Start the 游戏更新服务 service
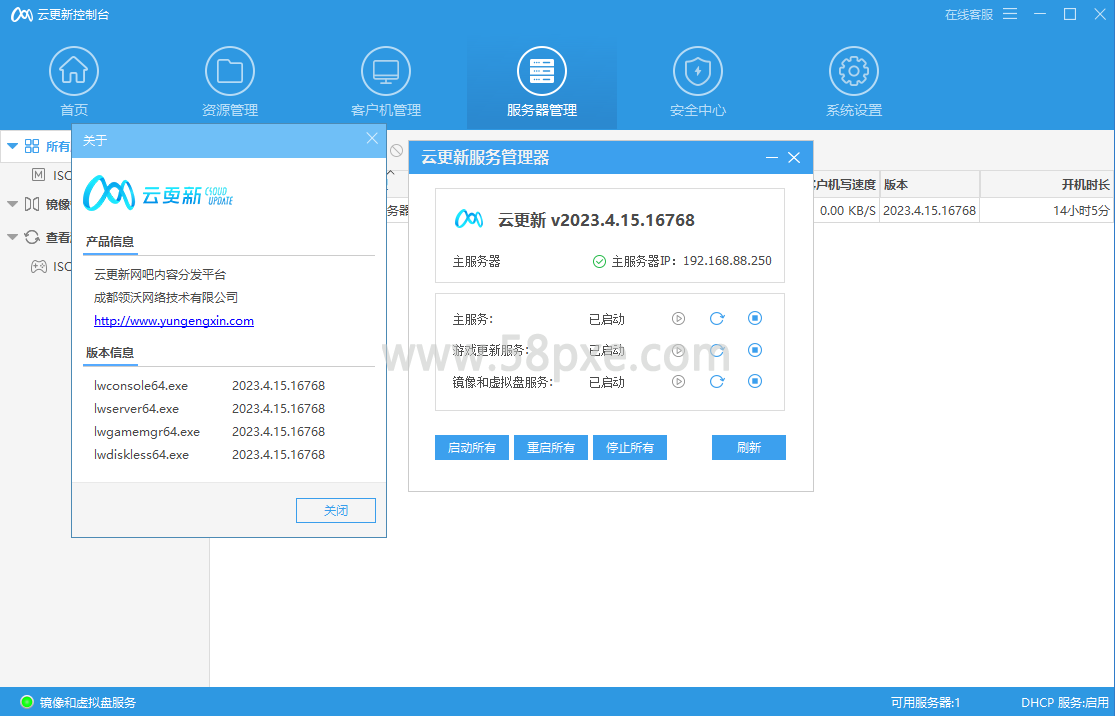1115x716 pixels. [x=678, y=351]
